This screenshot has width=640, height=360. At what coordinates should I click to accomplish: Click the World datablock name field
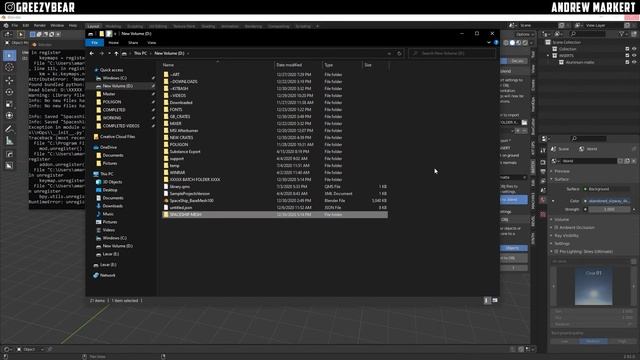[589, 161]
